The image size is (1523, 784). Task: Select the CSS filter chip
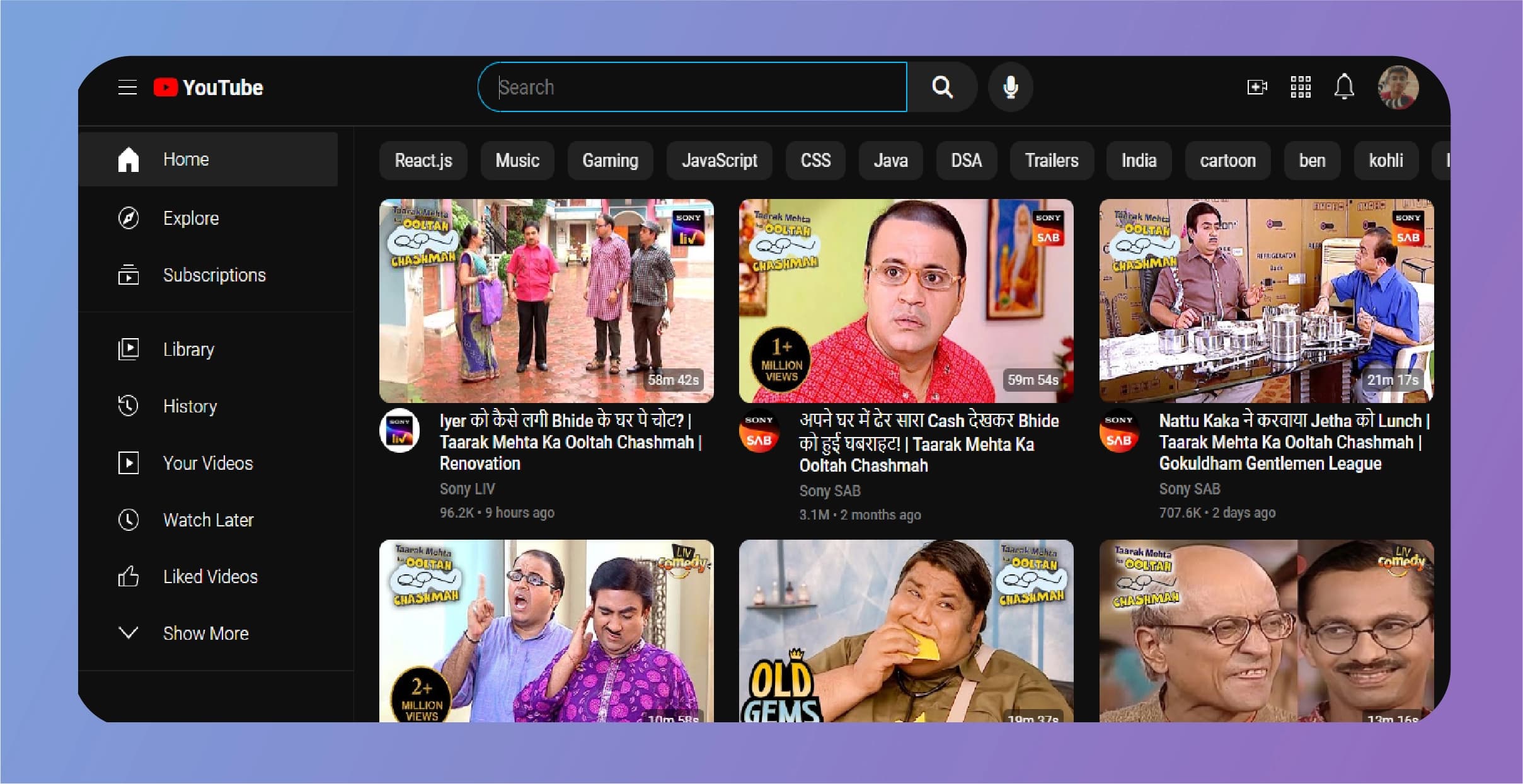815,161
